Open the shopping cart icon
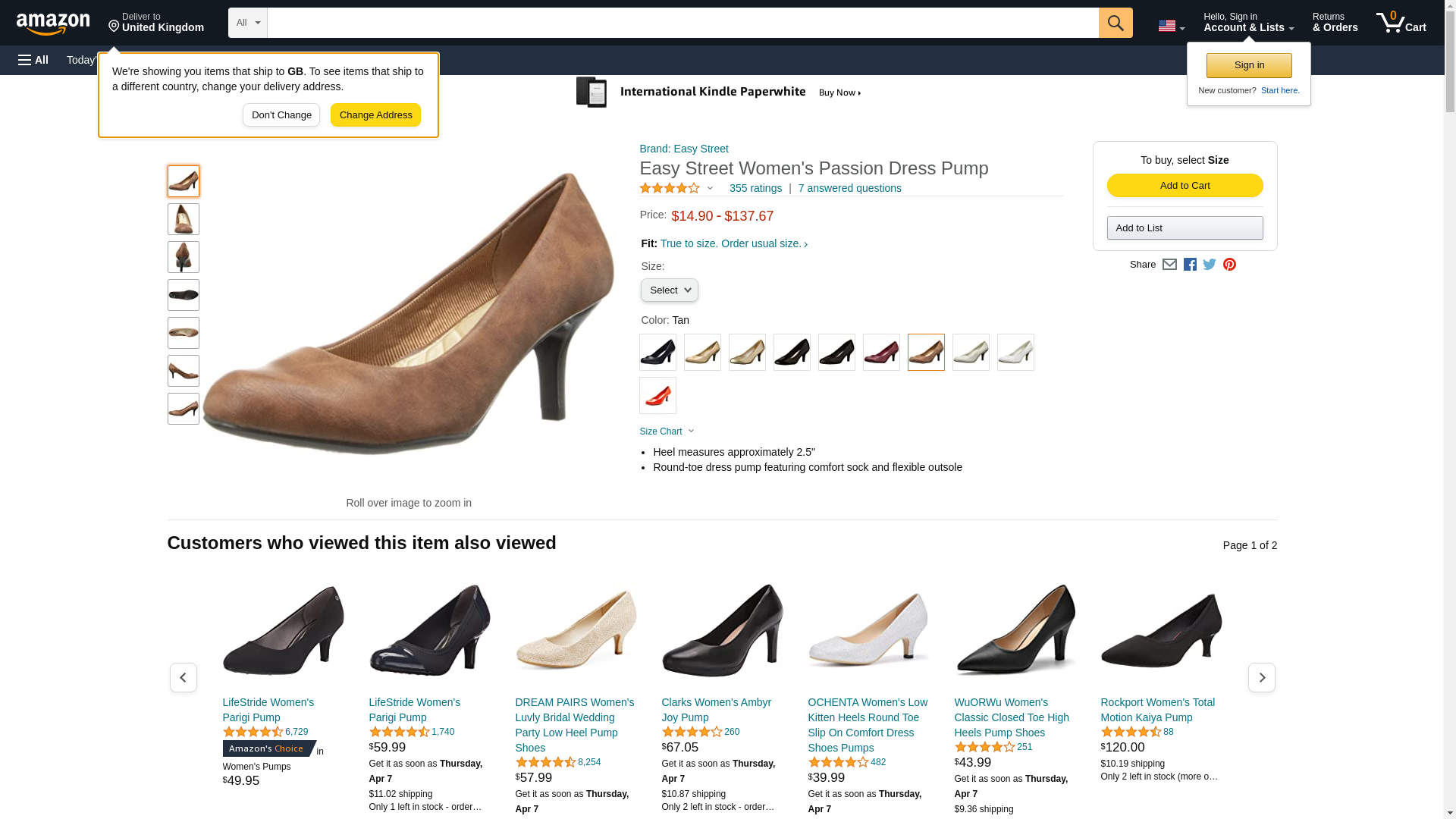This screenshot has height=819, width=1456. (x=1401, y=23)
